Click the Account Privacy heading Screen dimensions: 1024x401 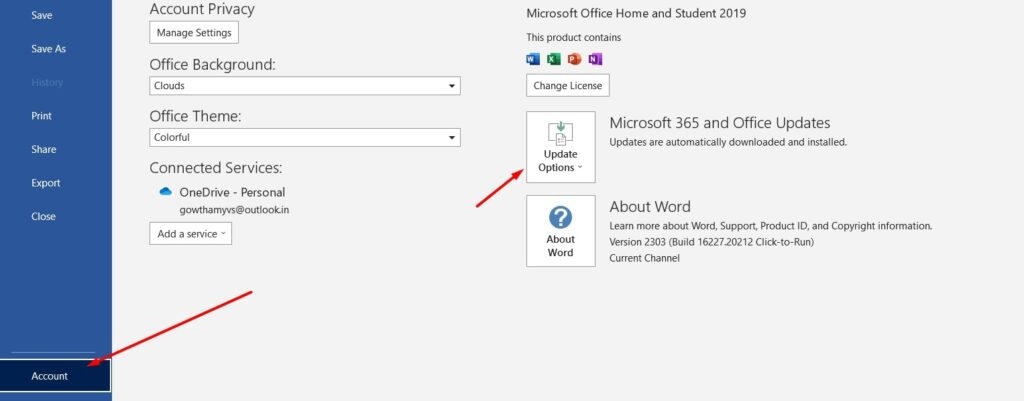pyautogui.click(x=202, y=9)
